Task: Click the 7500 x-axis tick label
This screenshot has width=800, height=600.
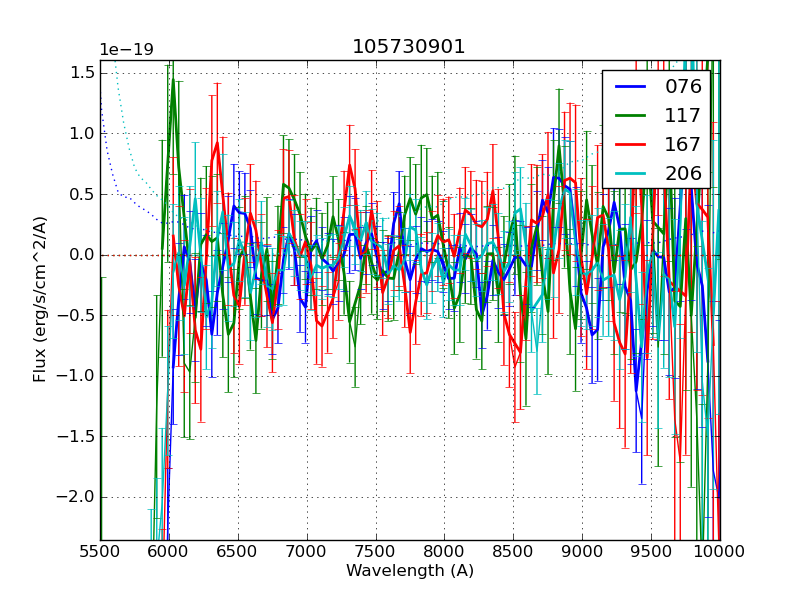Action: [x=375, y=551]
